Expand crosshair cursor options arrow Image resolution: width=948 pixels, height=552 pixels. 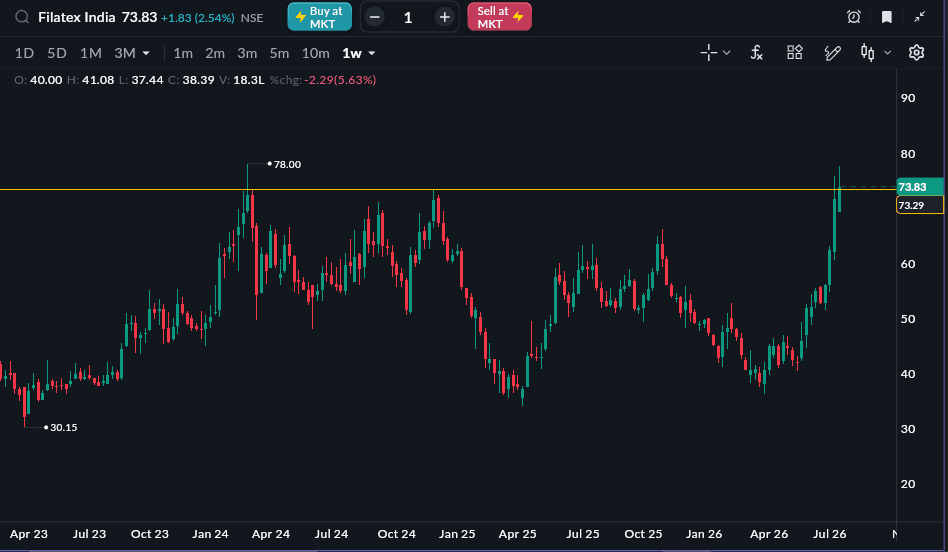(x=727, y=53)
